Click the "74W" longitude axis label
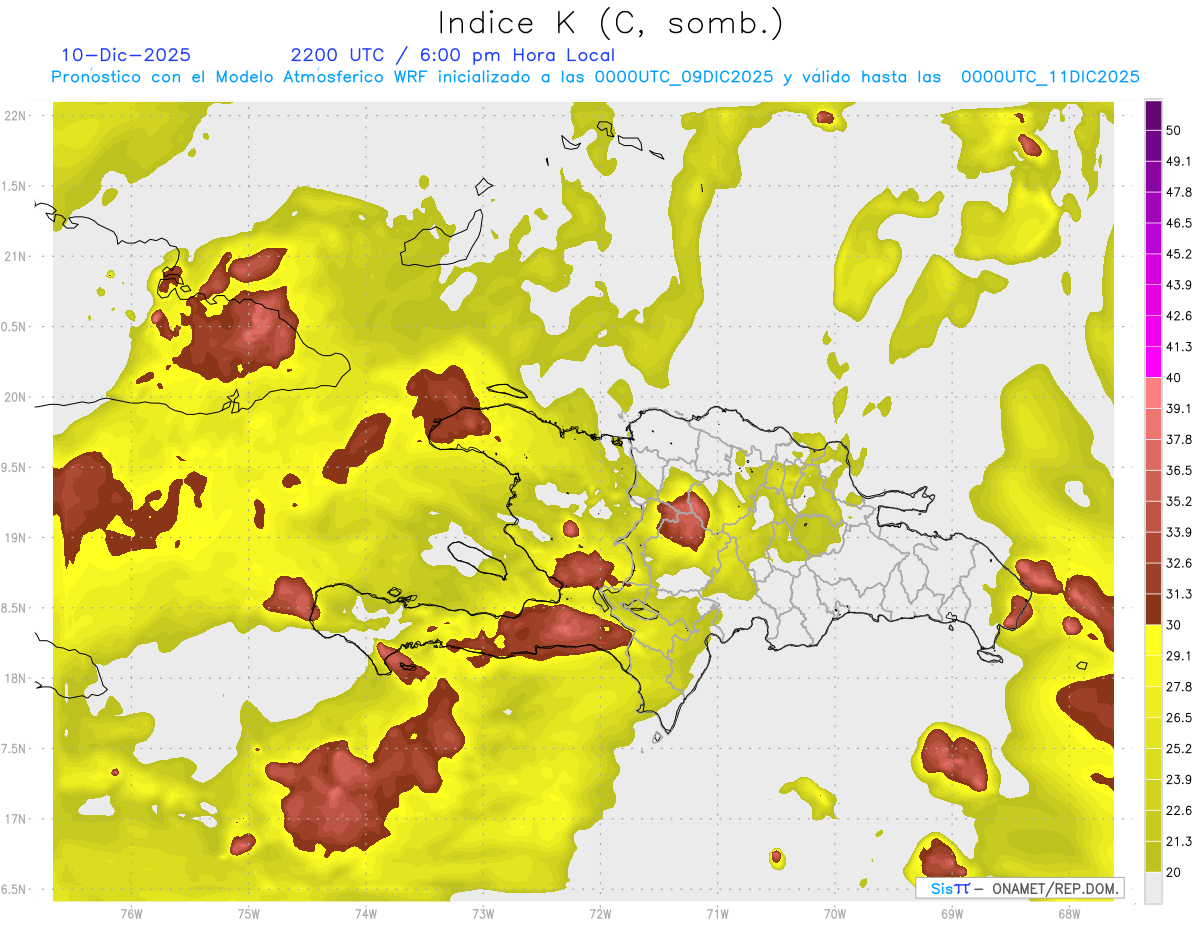This screenshot has height=927, width=1200. point(366,914)
